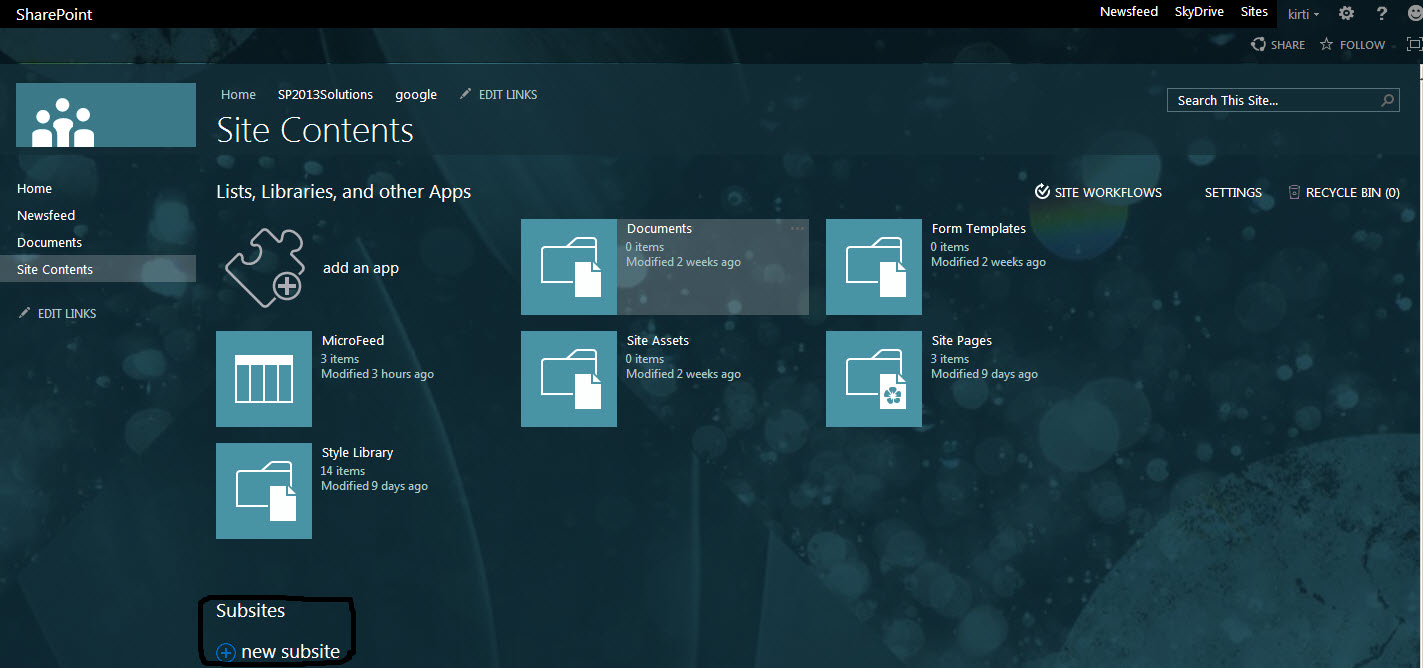Screen dimensions: 1423x668
Task: Open the Form Templates folder icon
Action: (x=874, y=267)
